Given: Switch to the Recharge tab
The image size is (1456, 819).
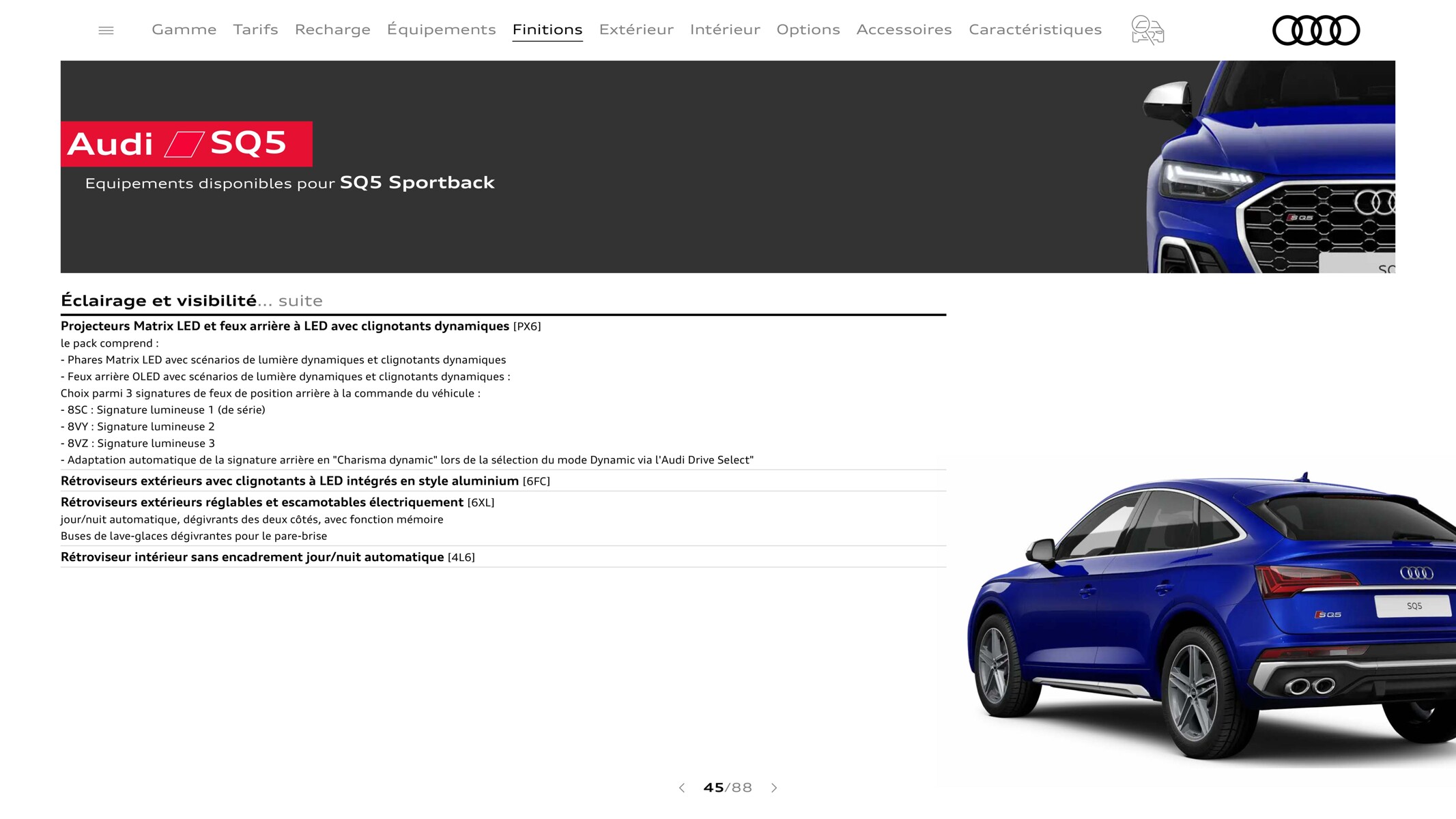Looking at the screenshot, I should point(332,29).
